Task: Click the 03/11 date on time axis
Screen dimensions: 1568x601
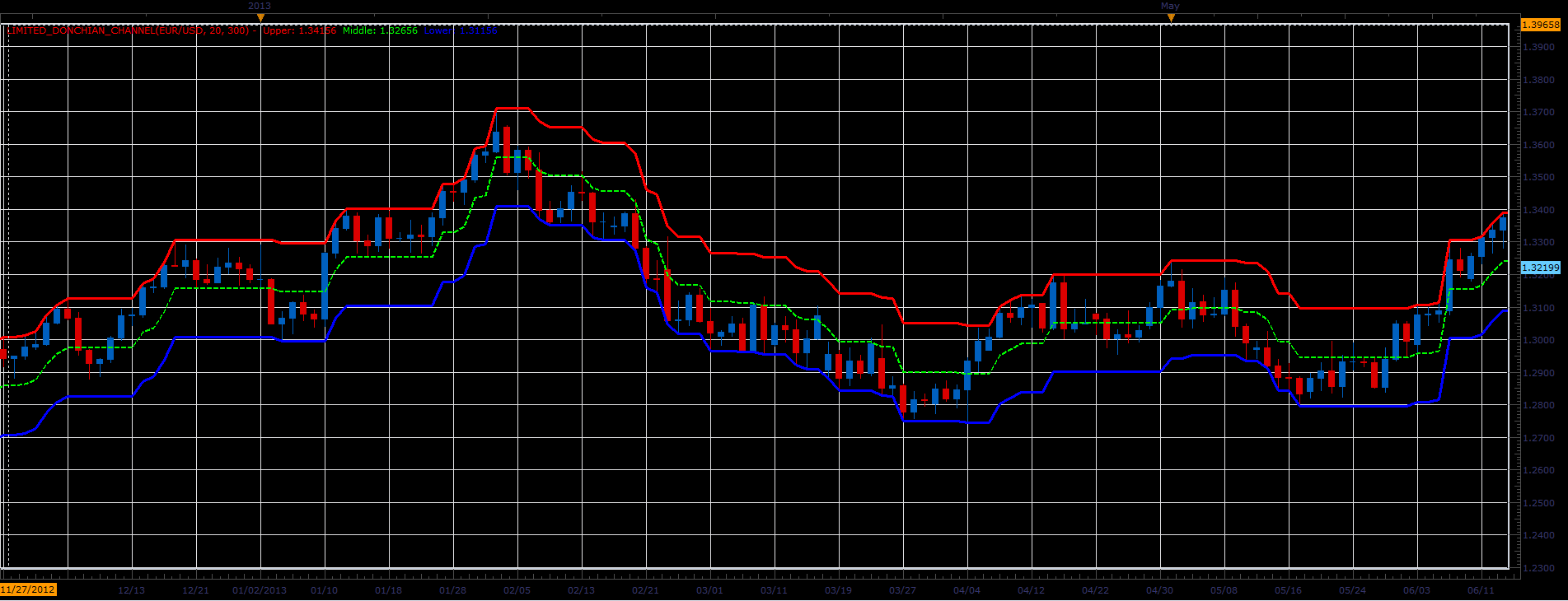Action: (774, 590)
